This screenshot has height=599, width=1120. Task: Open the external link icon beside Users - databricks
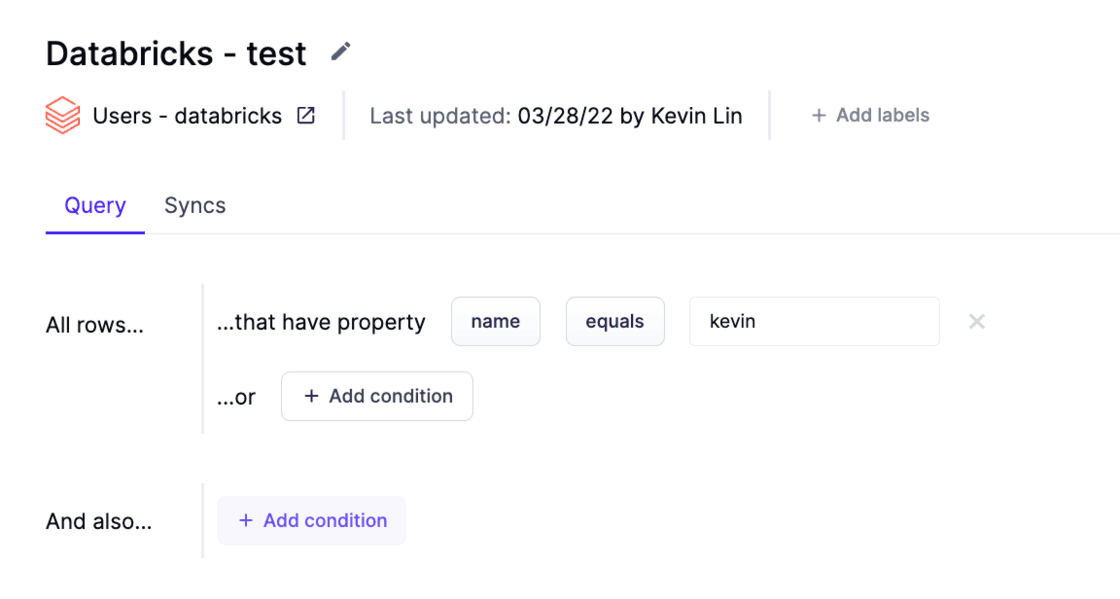click(306, 116)
